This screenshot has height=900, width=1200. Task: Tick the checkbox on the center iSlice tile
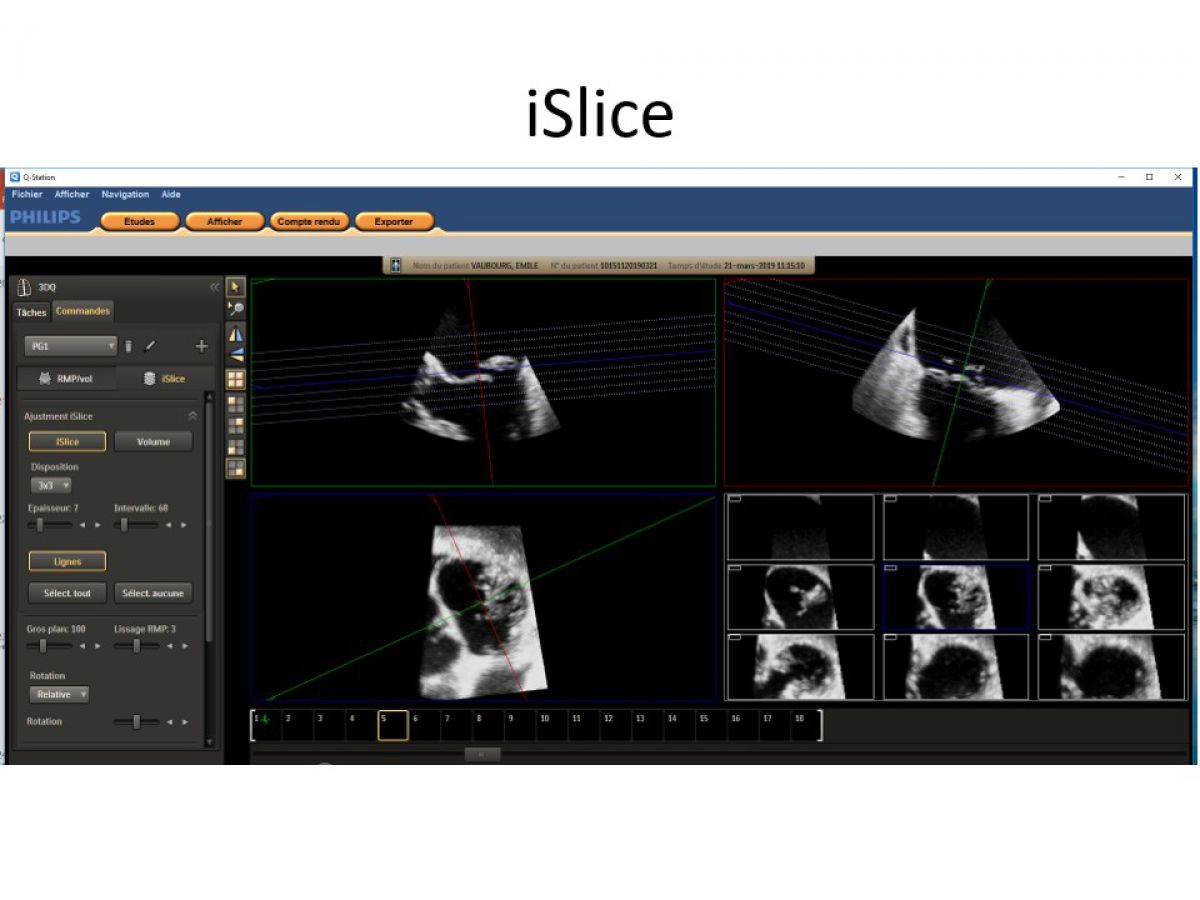(890, 568)
